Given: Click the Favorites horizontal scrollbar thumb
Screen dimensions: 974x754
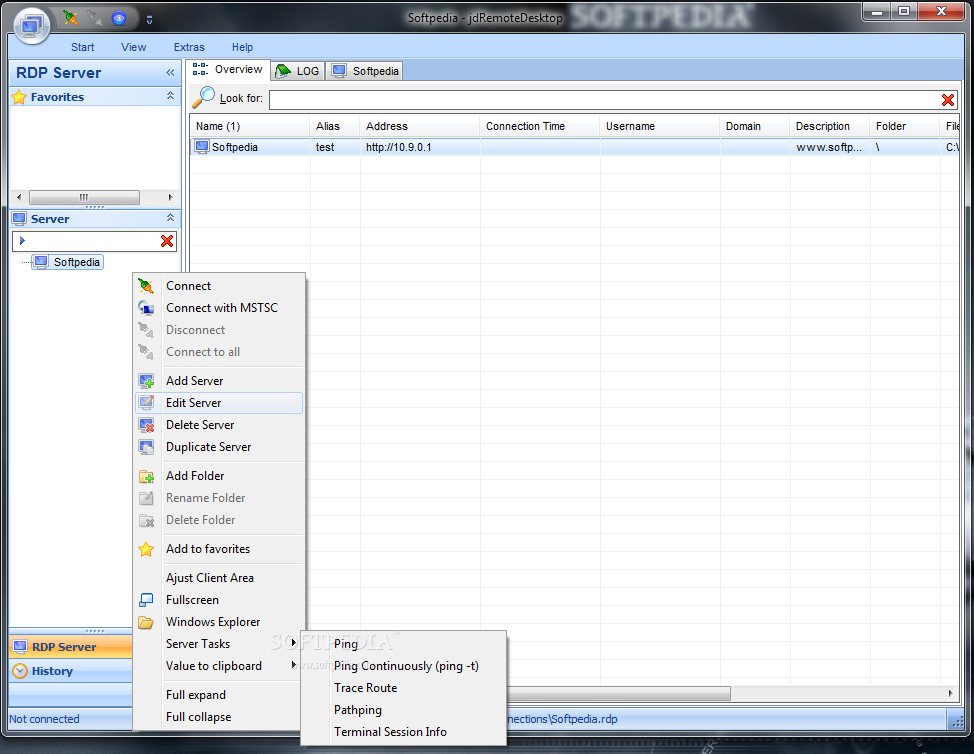Looking at the screenshot, I should pos(84,198).
